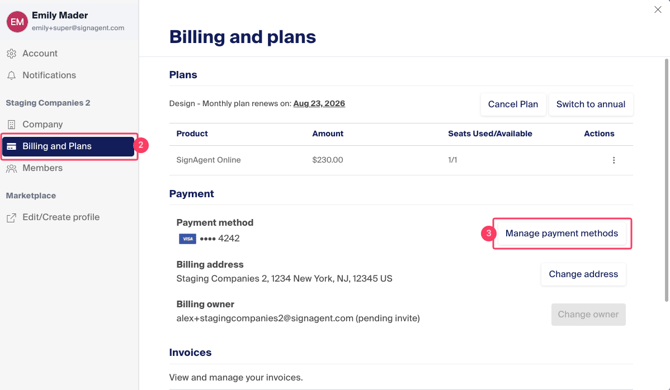Viewport: 670px width, 390px height.
Task: Click the Change address button
Action: coord(583,274)
